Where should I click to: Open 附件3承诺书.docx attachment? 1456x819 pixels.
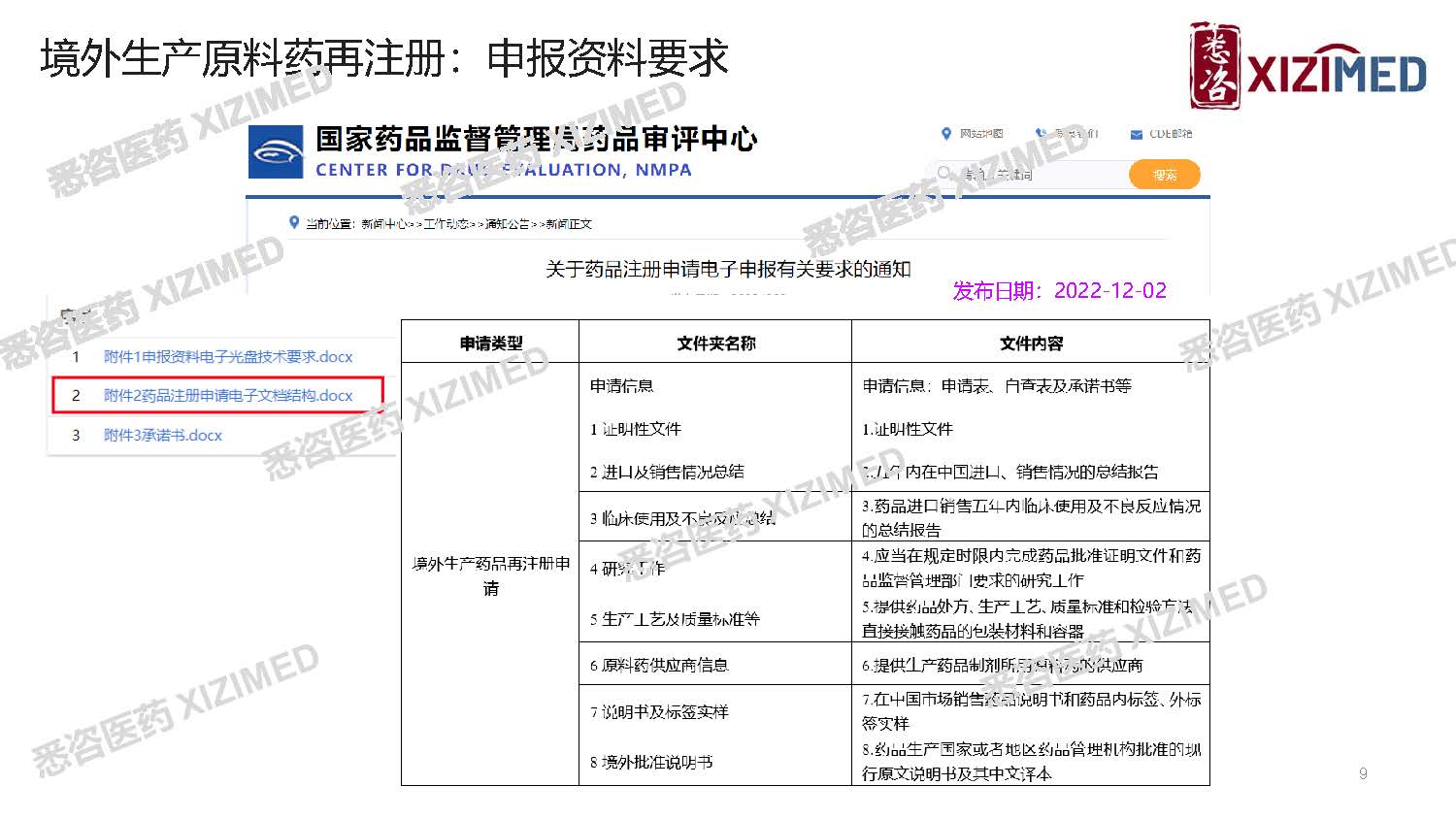tap(163, 436)
